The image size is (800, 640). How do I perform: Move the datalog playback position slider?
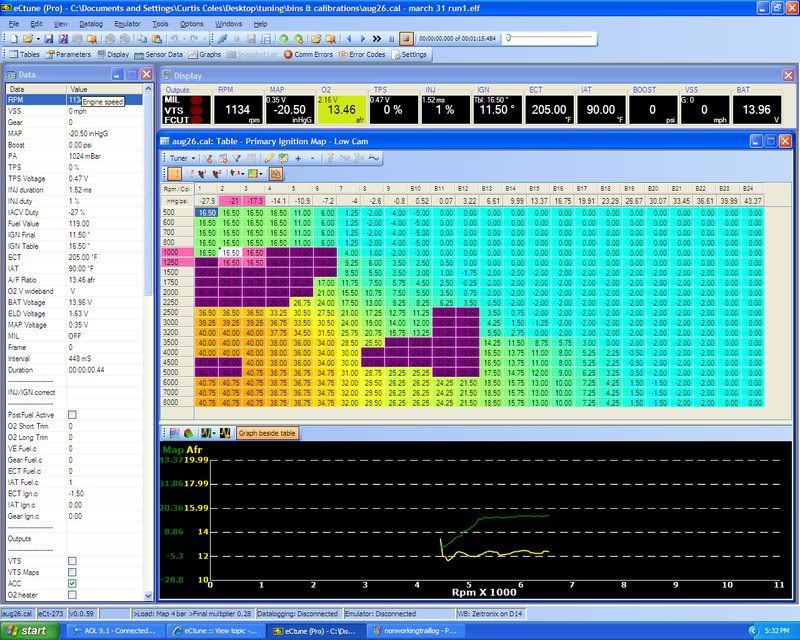[x=509, y=38]
